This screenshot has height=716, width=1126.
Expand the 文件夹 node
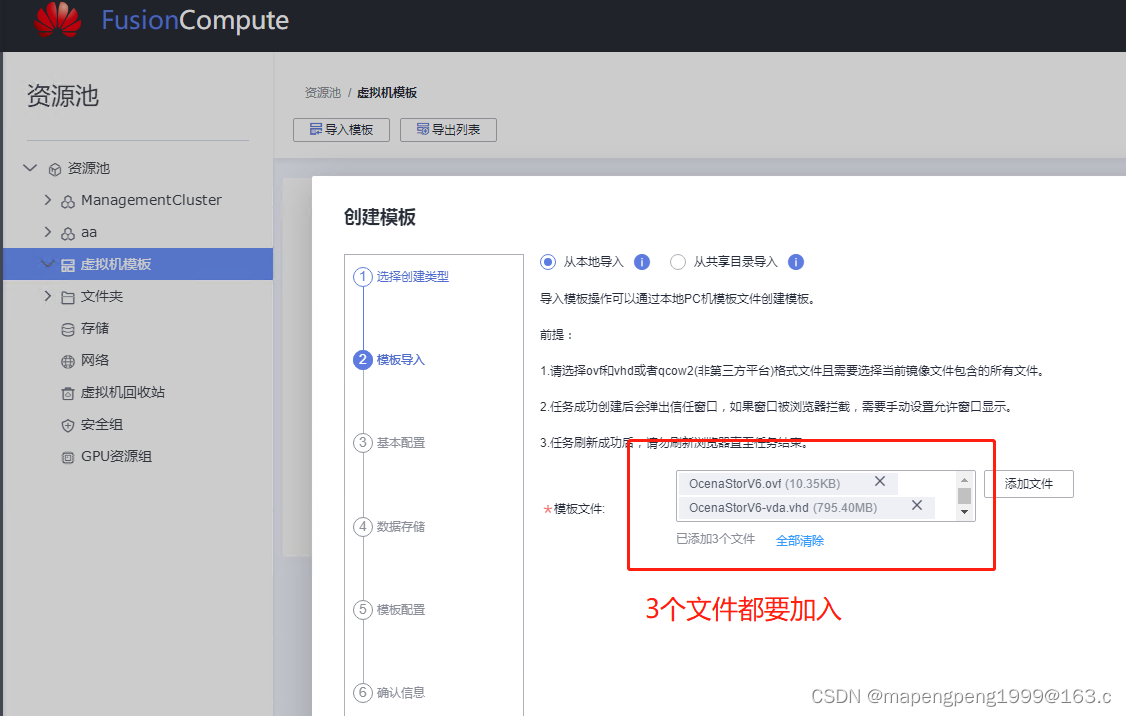pos(47,296)
